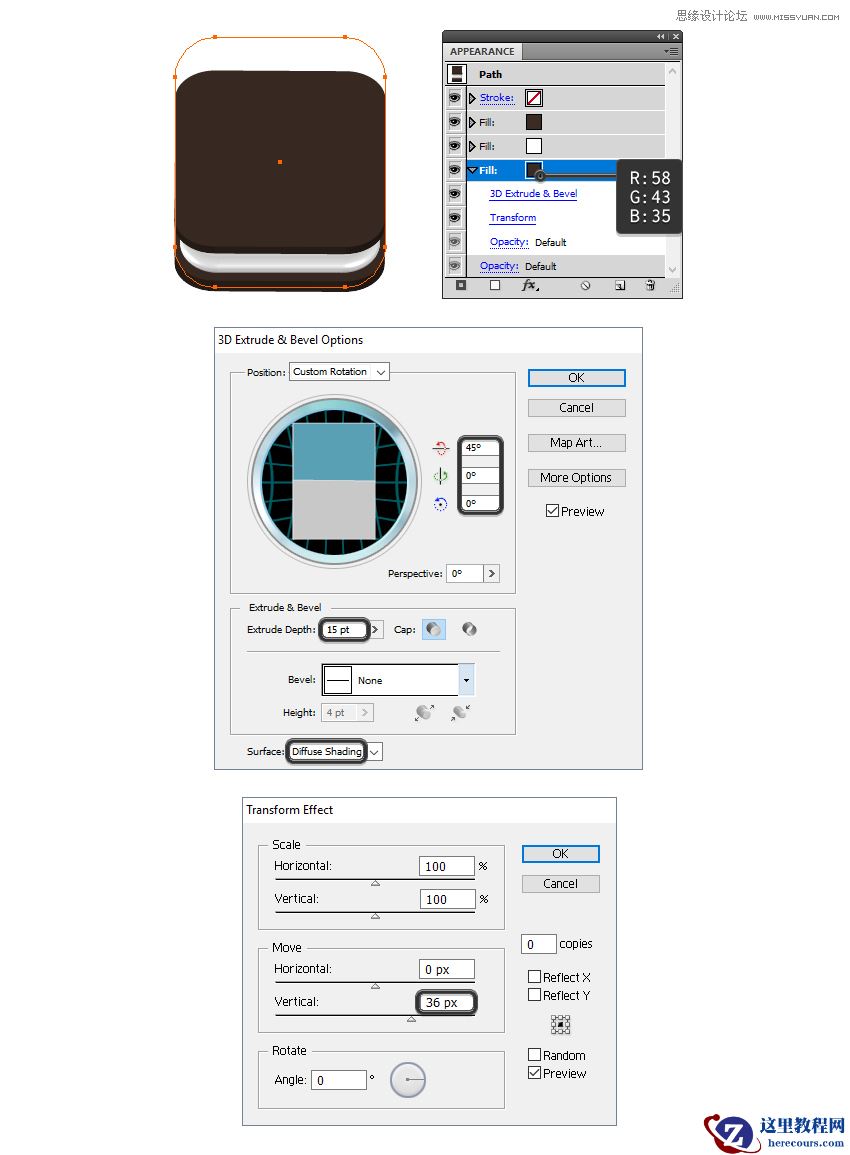Click the reference point locator in Transform Effect
Screen dimensions: 850x1155
click(x=561, y=1025)
